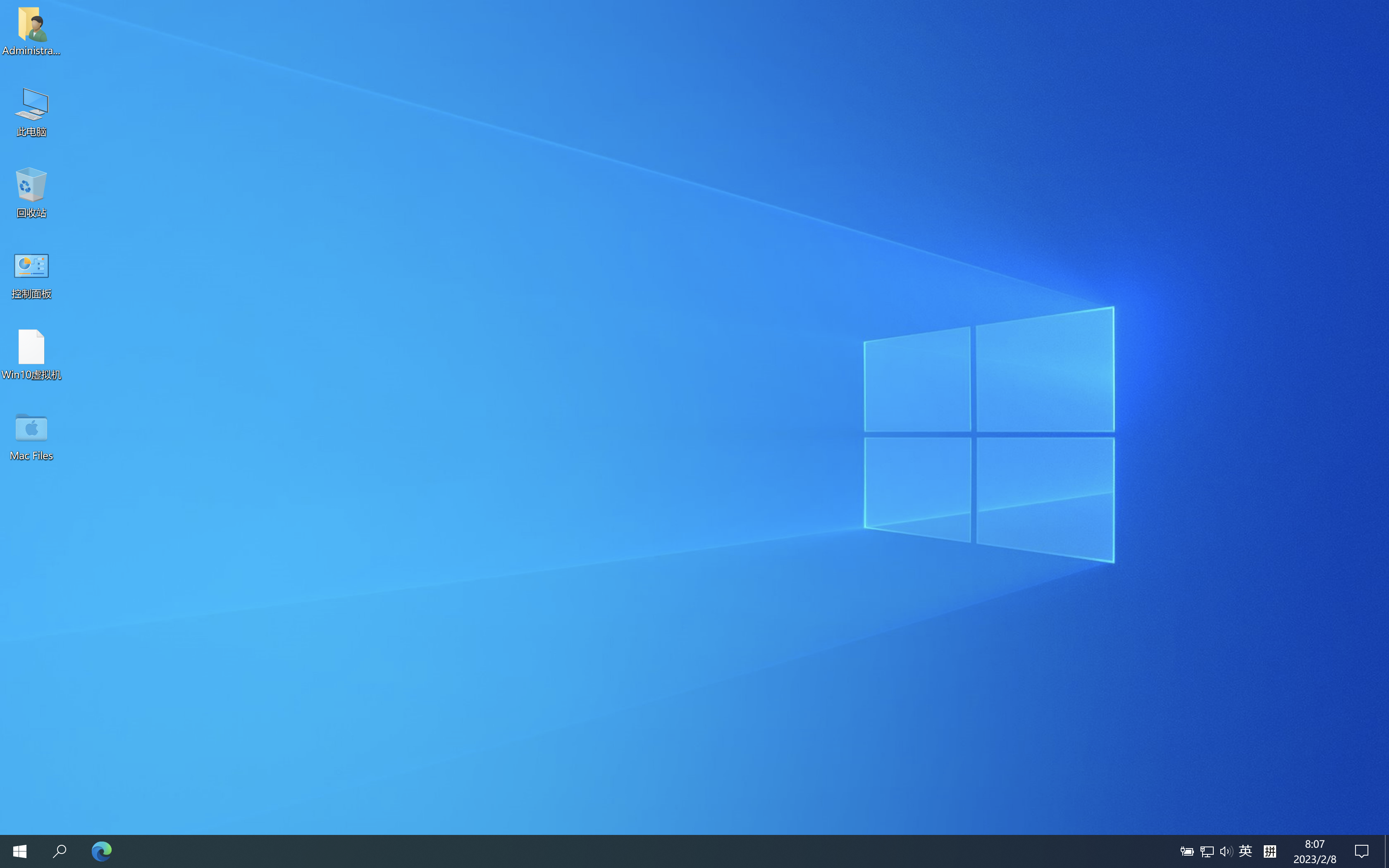Open the Windows Start menu

point(19,851)
